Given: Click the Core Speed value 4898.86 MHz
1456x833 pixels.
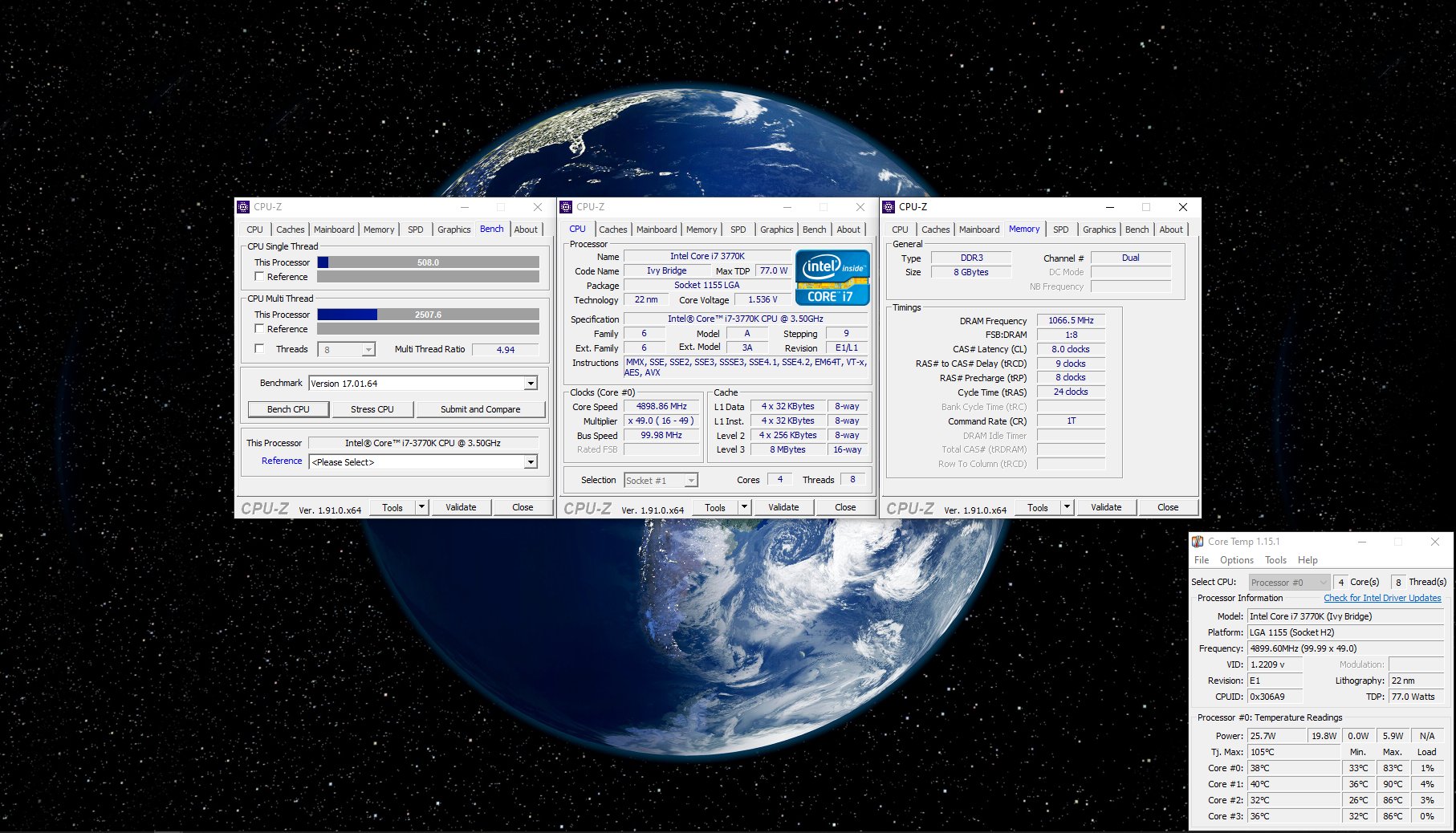Looking at the screenshot, I should (x=661, y=407).
